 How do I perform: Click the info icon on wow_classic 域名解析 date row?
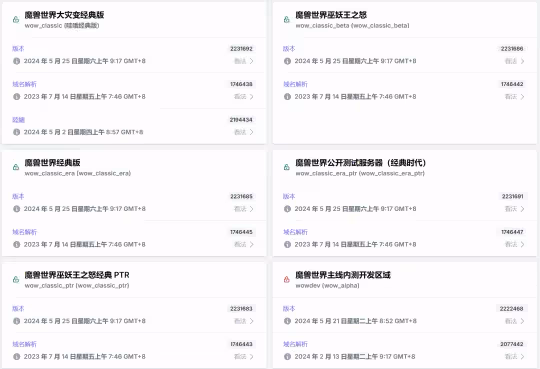coord(17,96)
